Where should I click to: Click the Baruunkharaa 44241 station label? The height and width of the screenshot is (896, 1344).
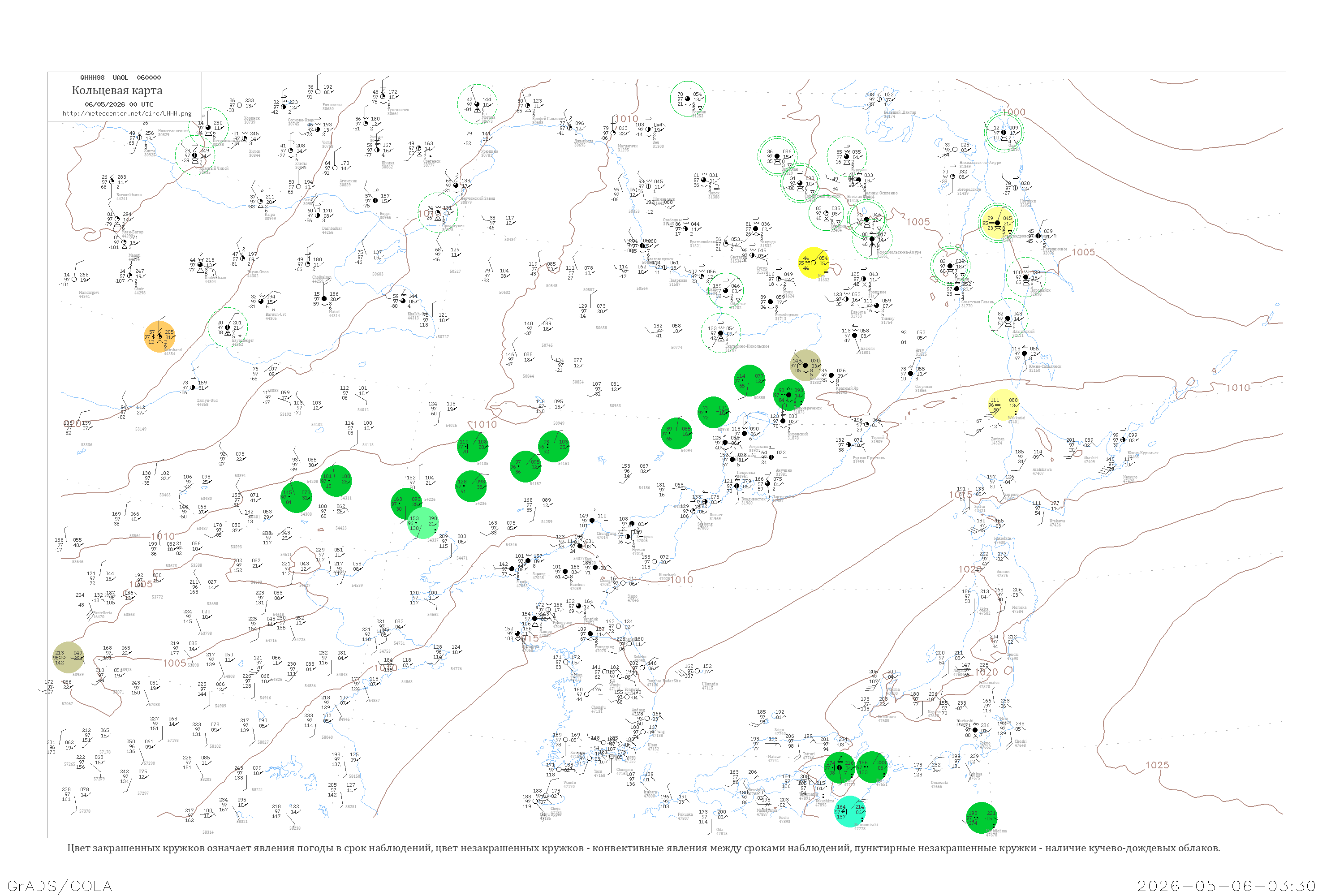click(x=129, y=197)
